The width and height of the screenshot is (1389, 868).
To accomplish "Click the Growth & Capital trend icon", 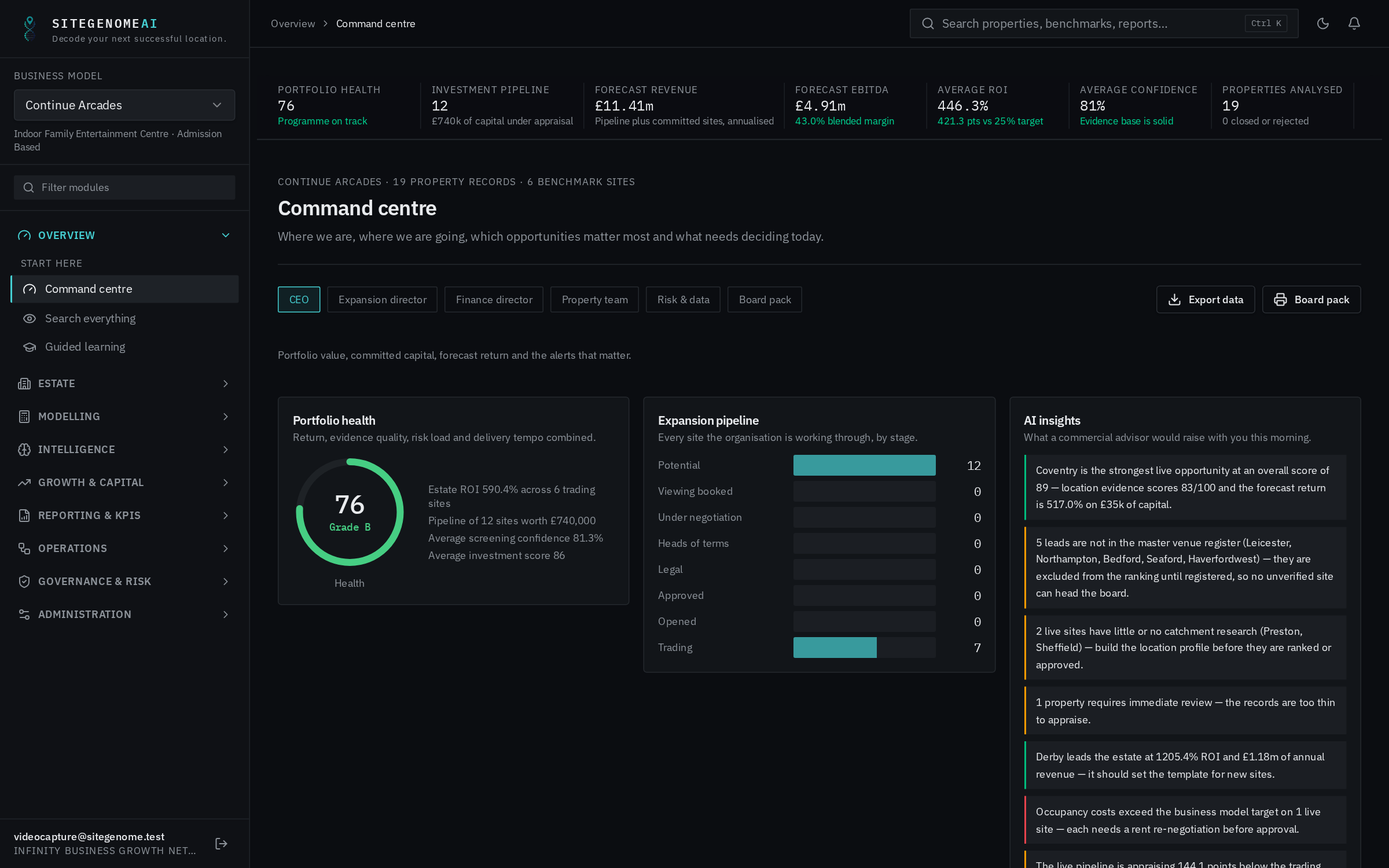I will pyautogui.click(x=24, y=483).
